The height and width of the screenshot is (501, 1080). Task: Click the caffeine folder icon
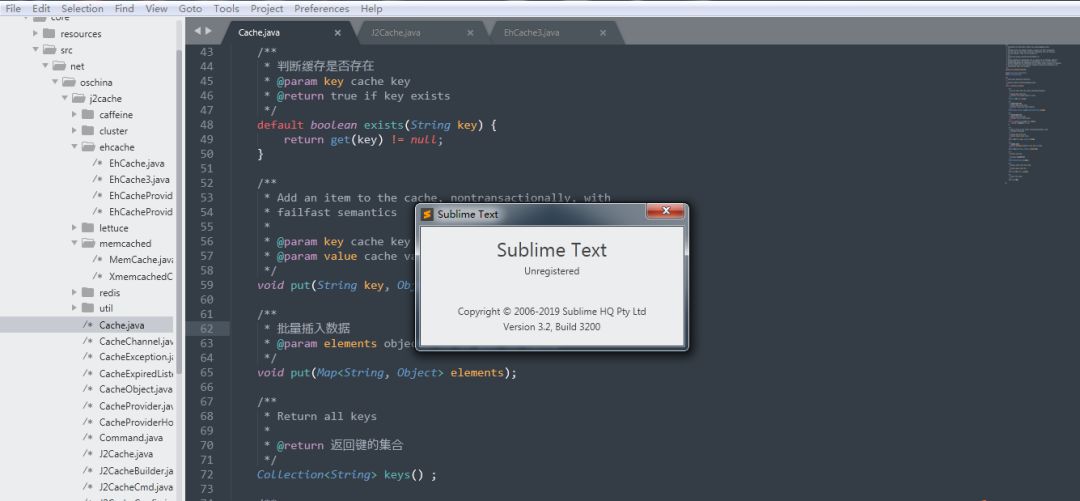click(88, 115)
